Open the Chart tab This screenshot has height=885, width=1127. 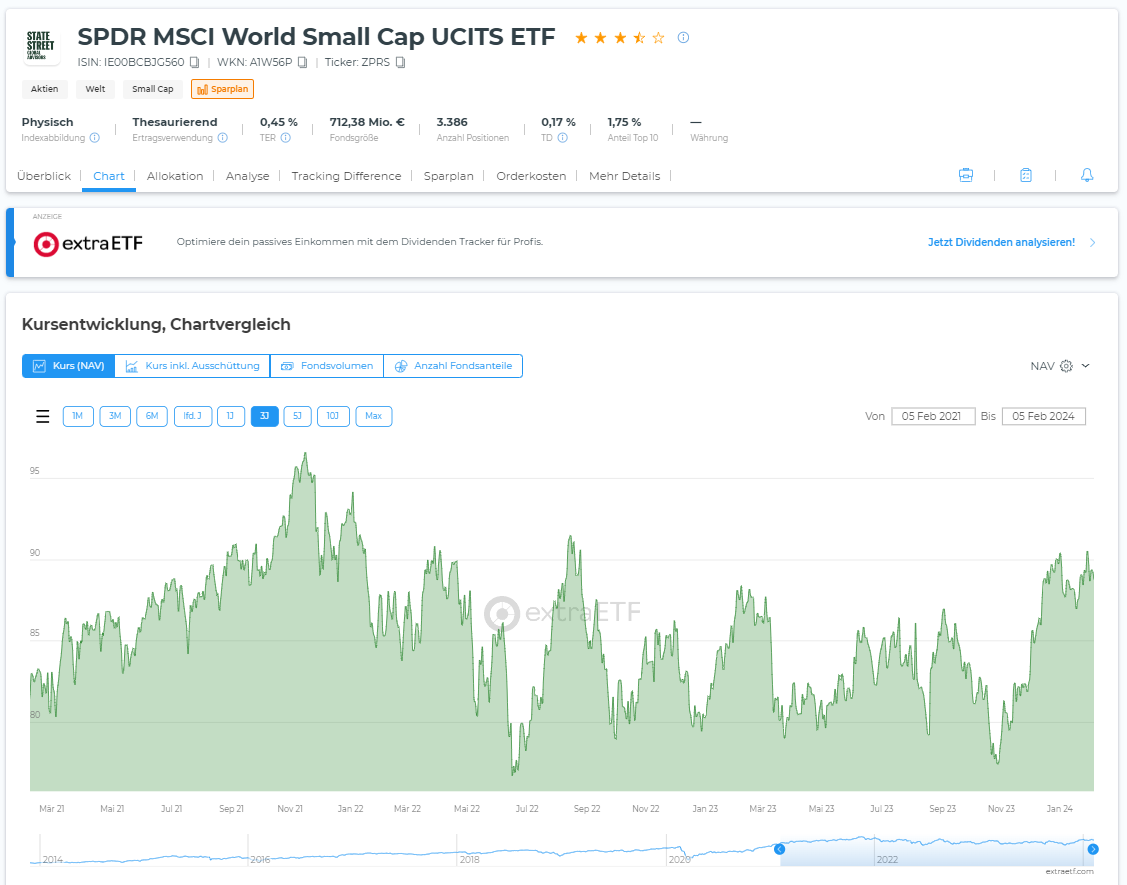(x=109, y=176)
